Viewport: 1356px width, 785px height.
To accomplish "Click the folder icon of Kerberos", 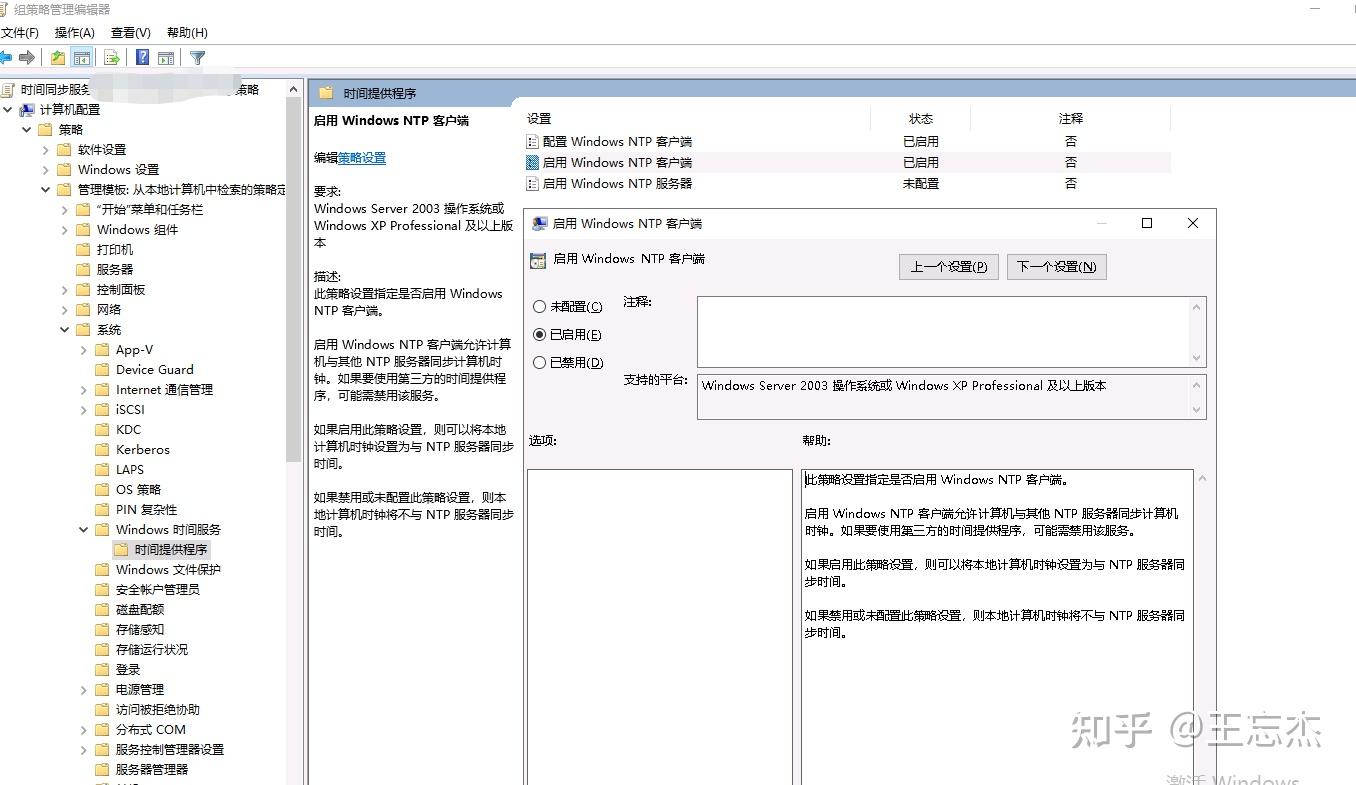I will tap(102, 450).
